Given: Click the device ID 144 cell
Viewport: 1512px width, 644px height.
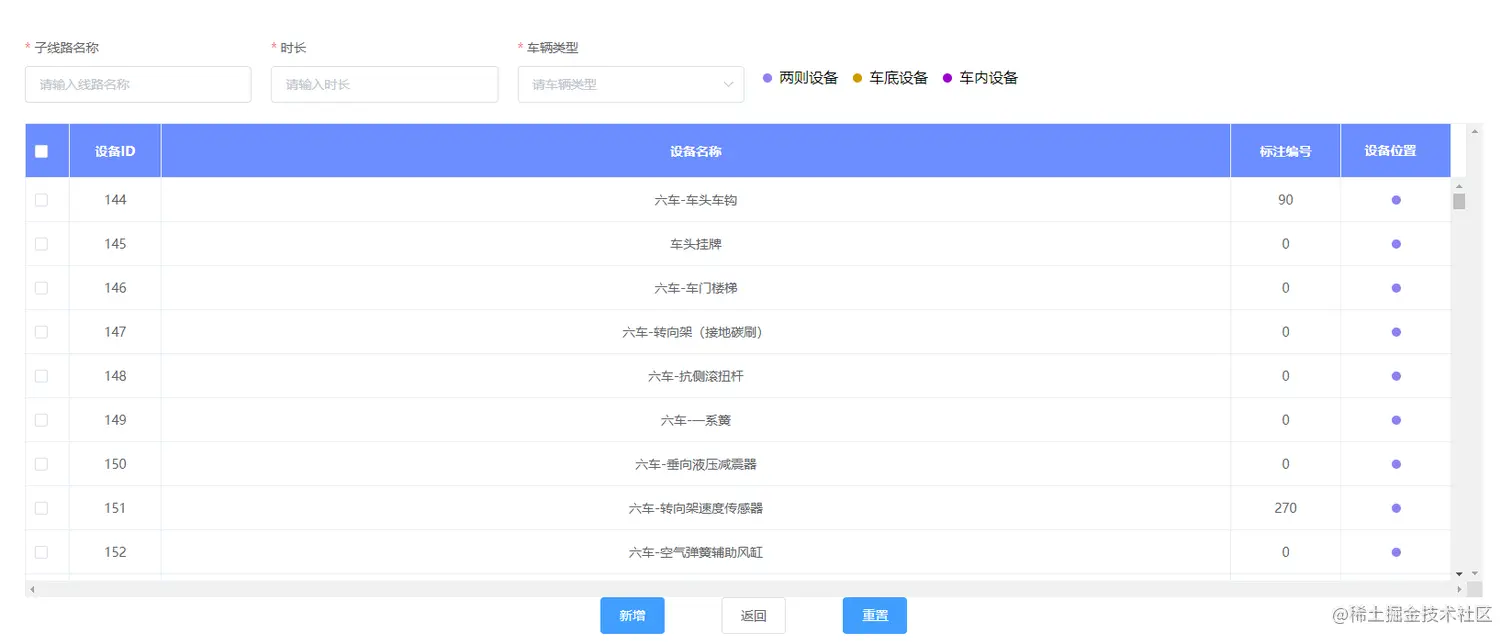Looking at the screenshot, I should click(x=115, y=200).
